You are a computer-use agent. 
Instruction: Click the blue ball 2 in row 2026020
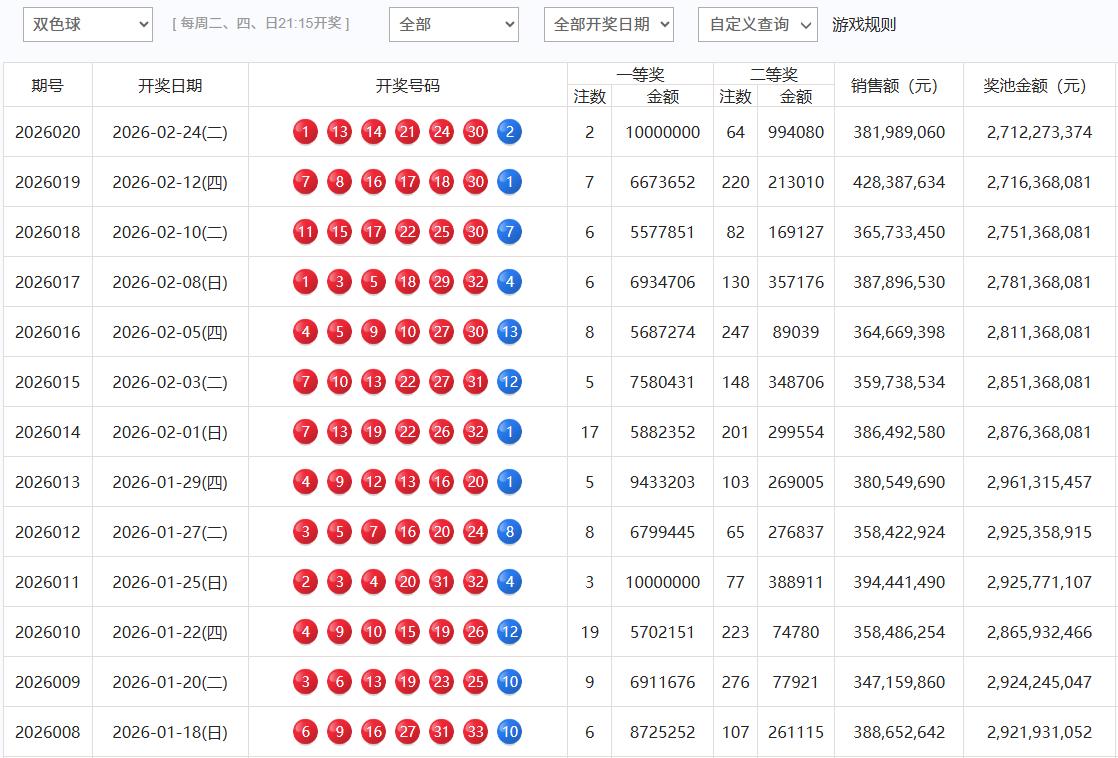509,132
